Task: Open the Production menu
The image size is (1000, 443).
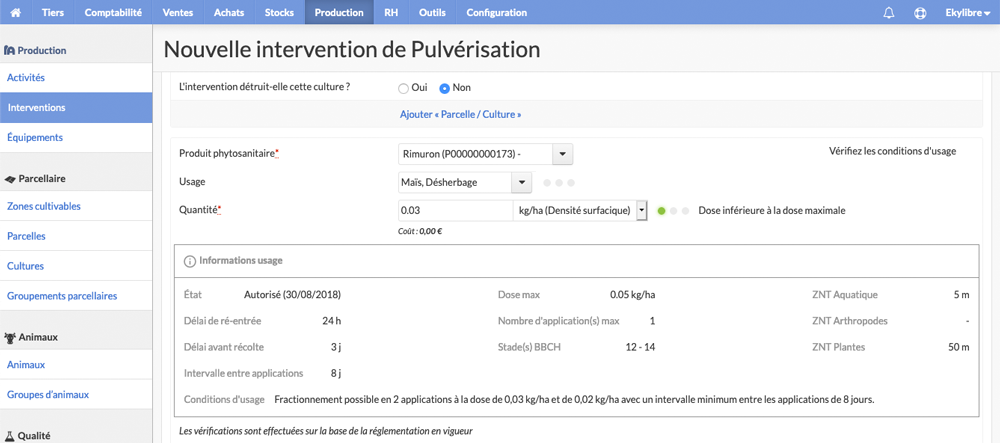Action: click(339, 13)
